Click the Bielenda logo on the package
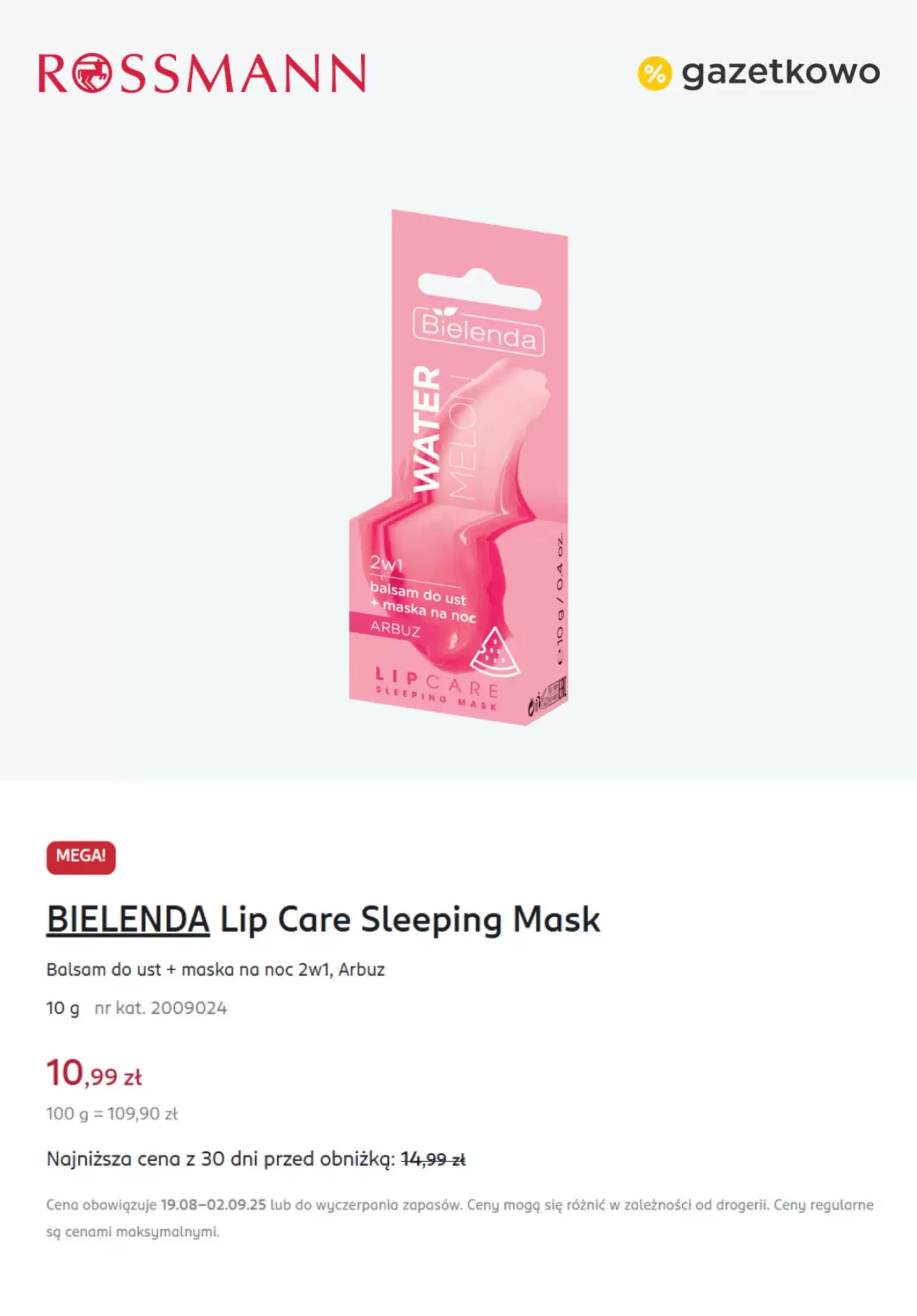Image resolution: width=917 pixels, height=1316 pixels. 478,332
